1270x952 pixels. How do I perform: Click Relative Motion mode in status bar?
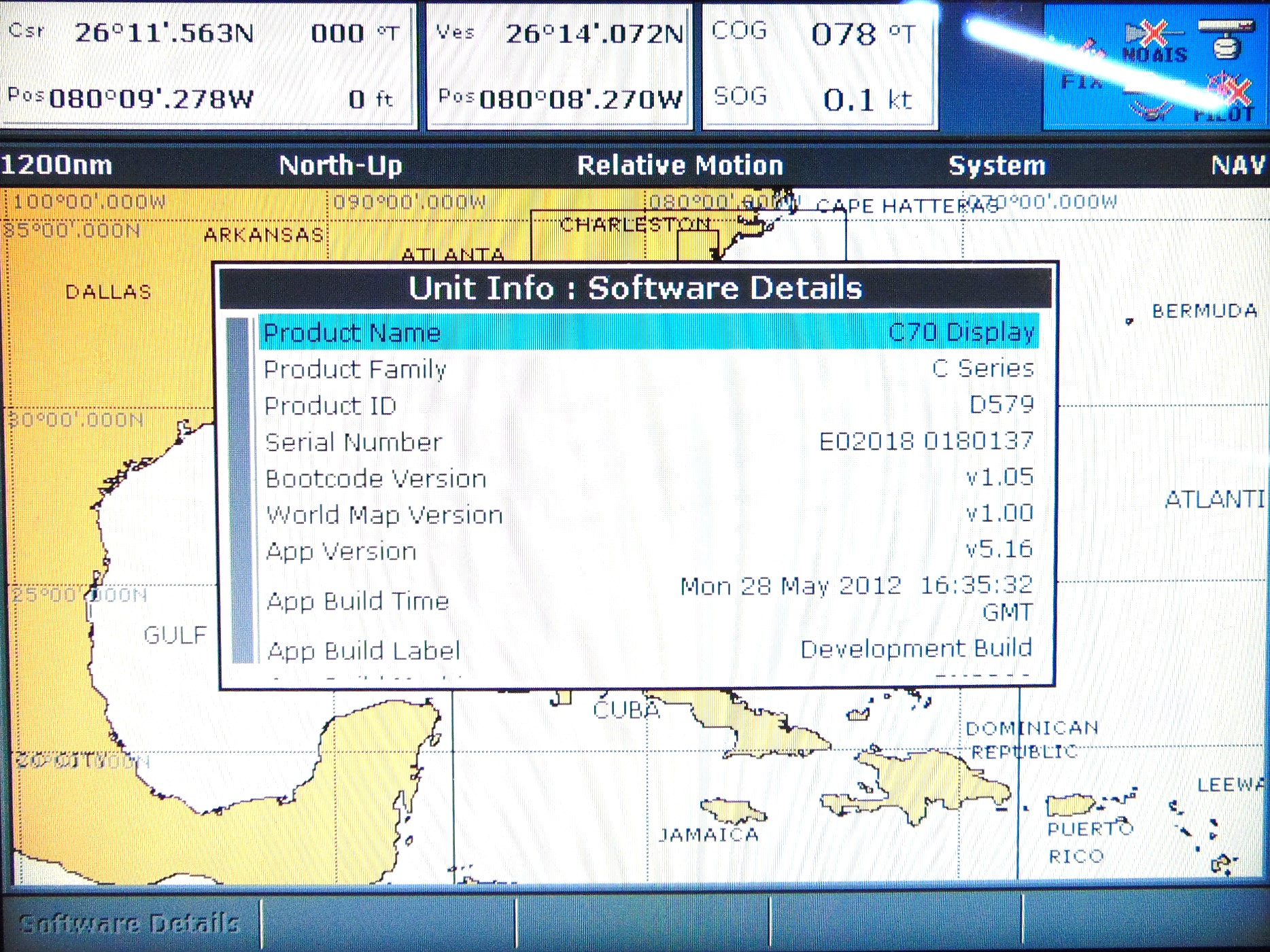[x=680, y=165]
